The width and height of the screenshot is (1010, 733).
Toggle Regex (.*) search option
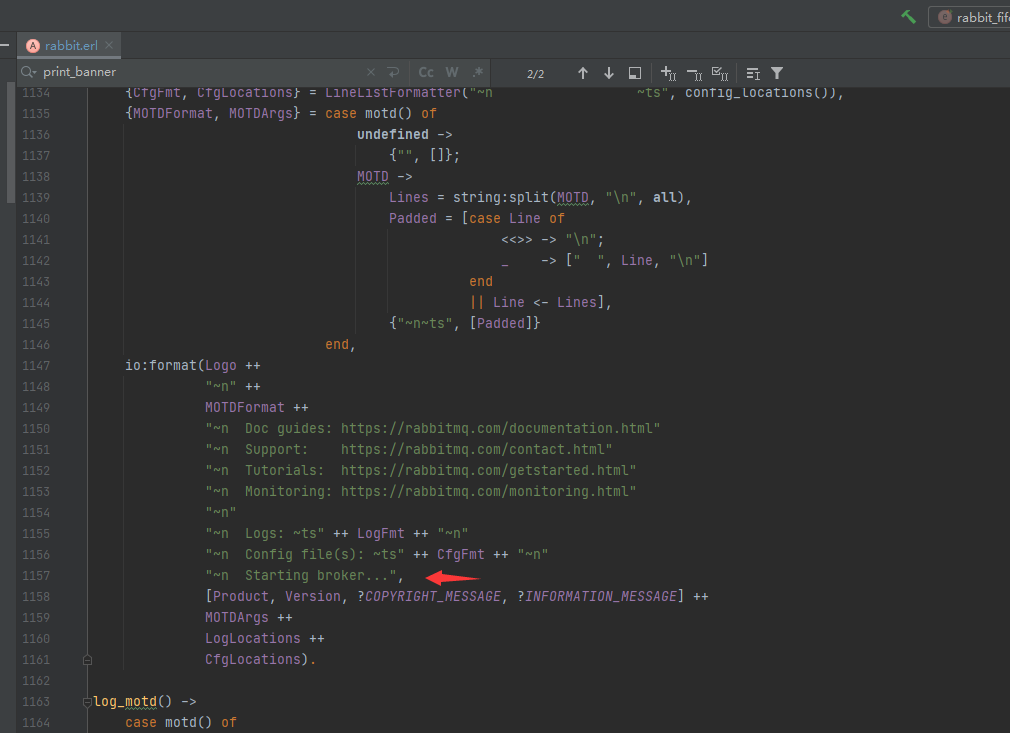477,72
